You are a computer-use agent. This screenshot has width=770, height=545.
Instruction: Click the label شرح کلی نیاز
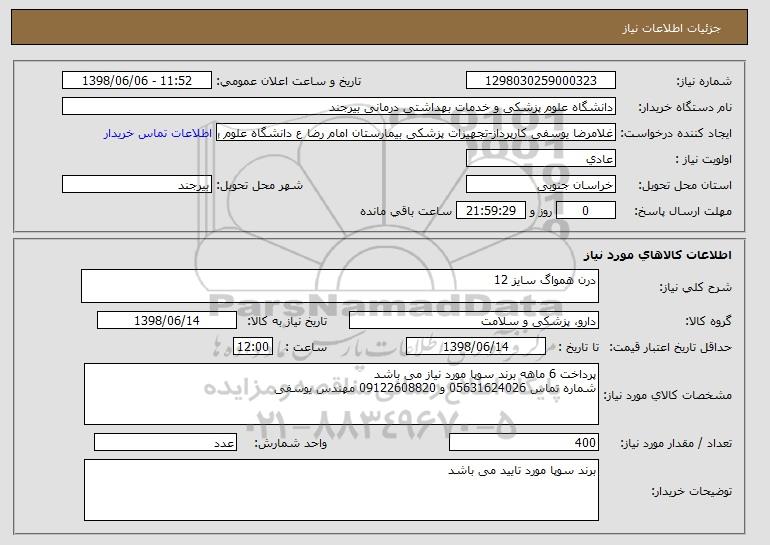pos(695,288)
